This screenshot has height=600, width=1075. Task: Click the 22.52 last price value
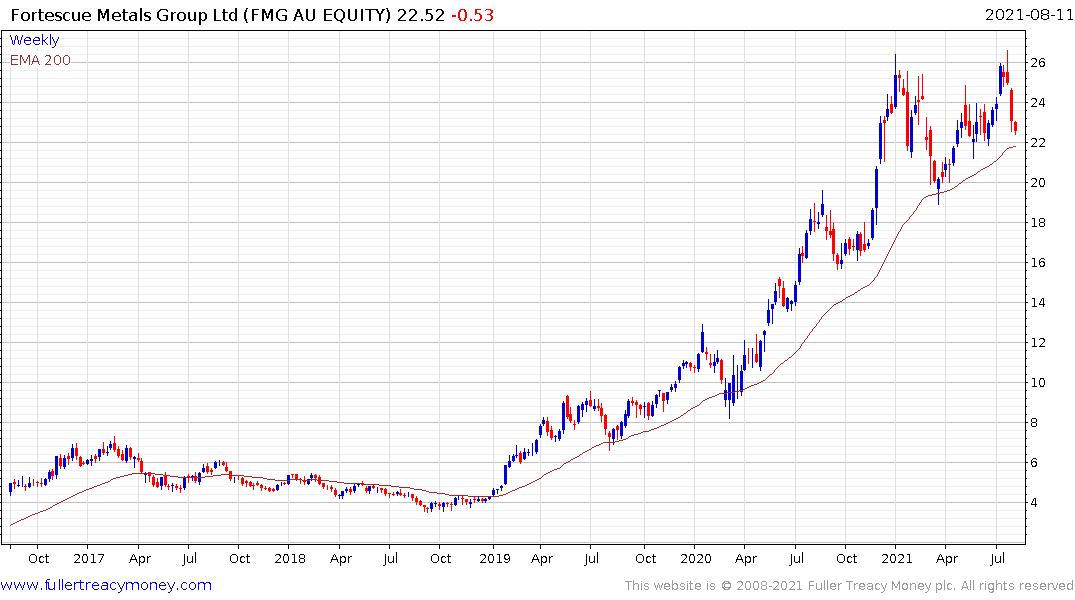point(421,15)
